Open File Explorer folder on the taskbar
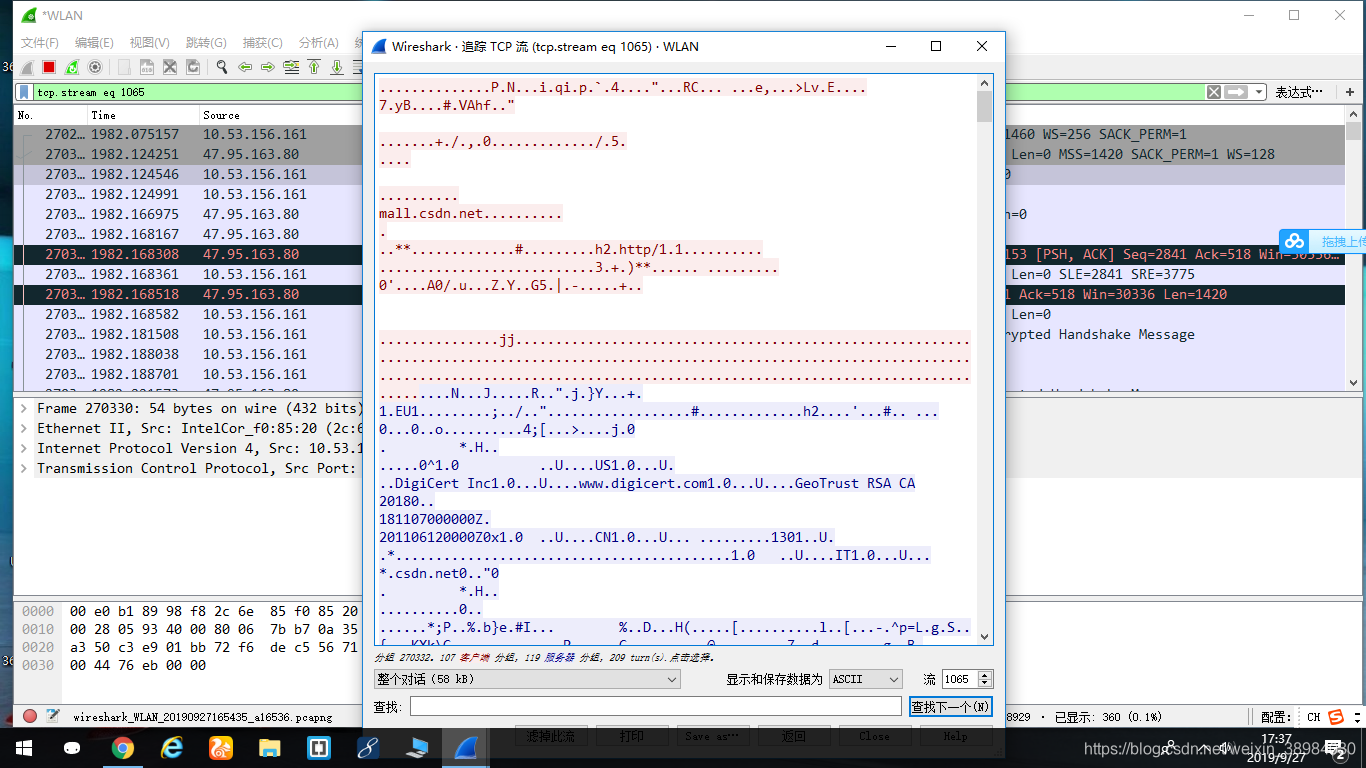 pos(270,747)
